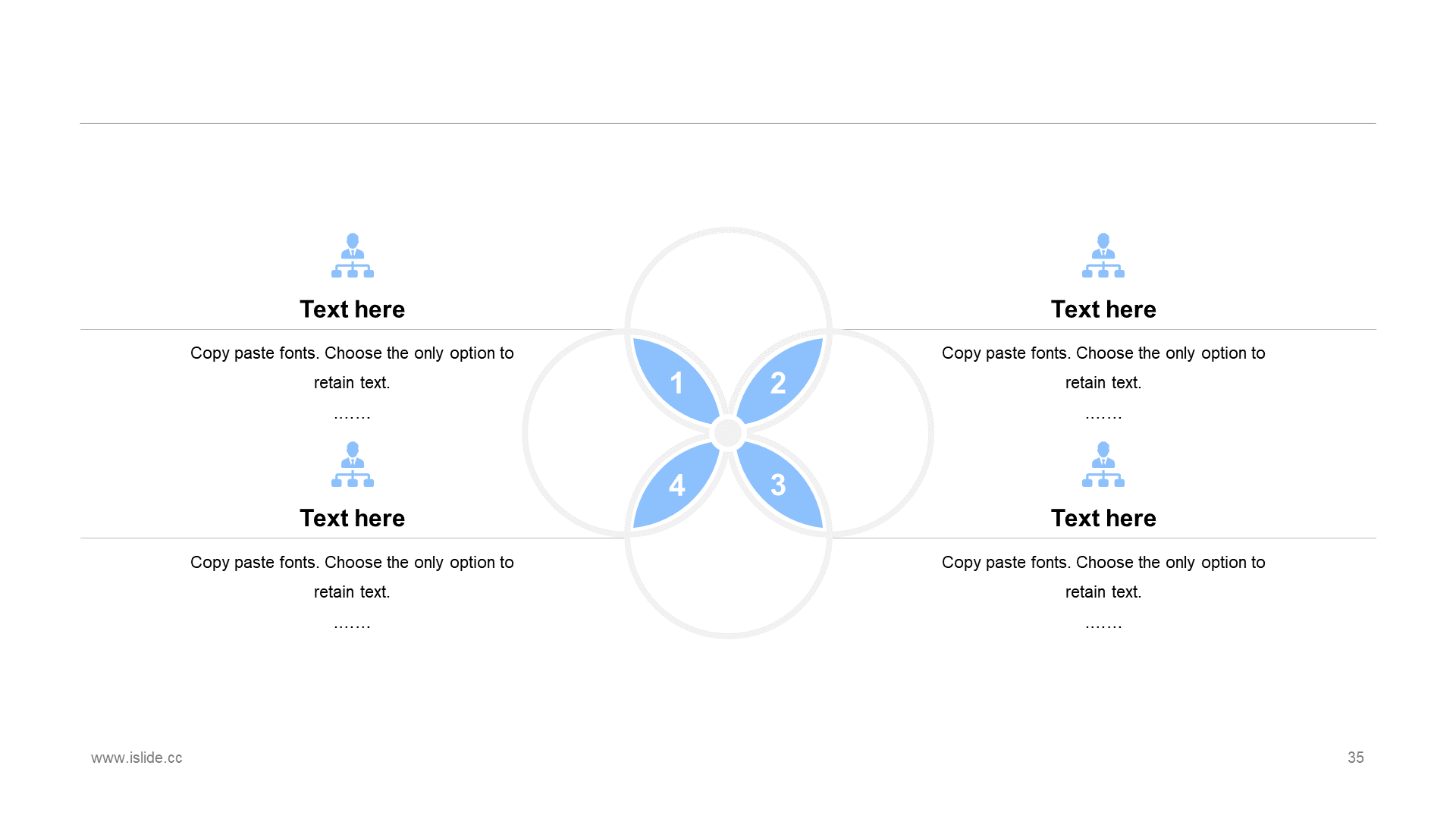
Task: Select the top-left 'Text here' heading
Action: pos(353,309)
